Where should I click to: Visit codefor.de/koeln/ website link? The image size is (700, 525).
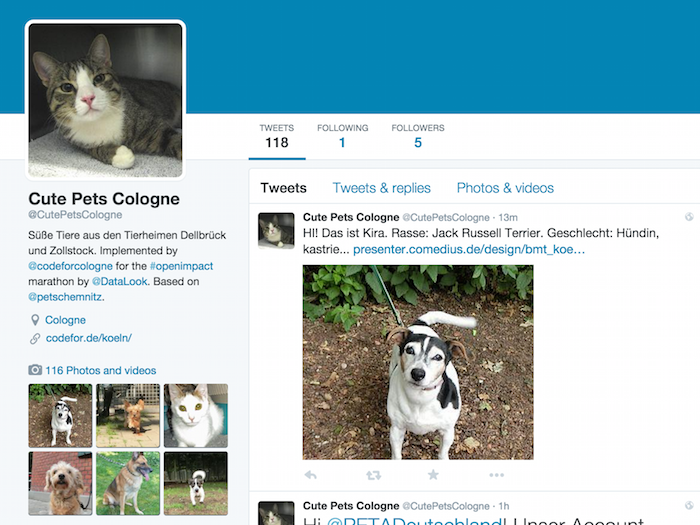point(88,338)
